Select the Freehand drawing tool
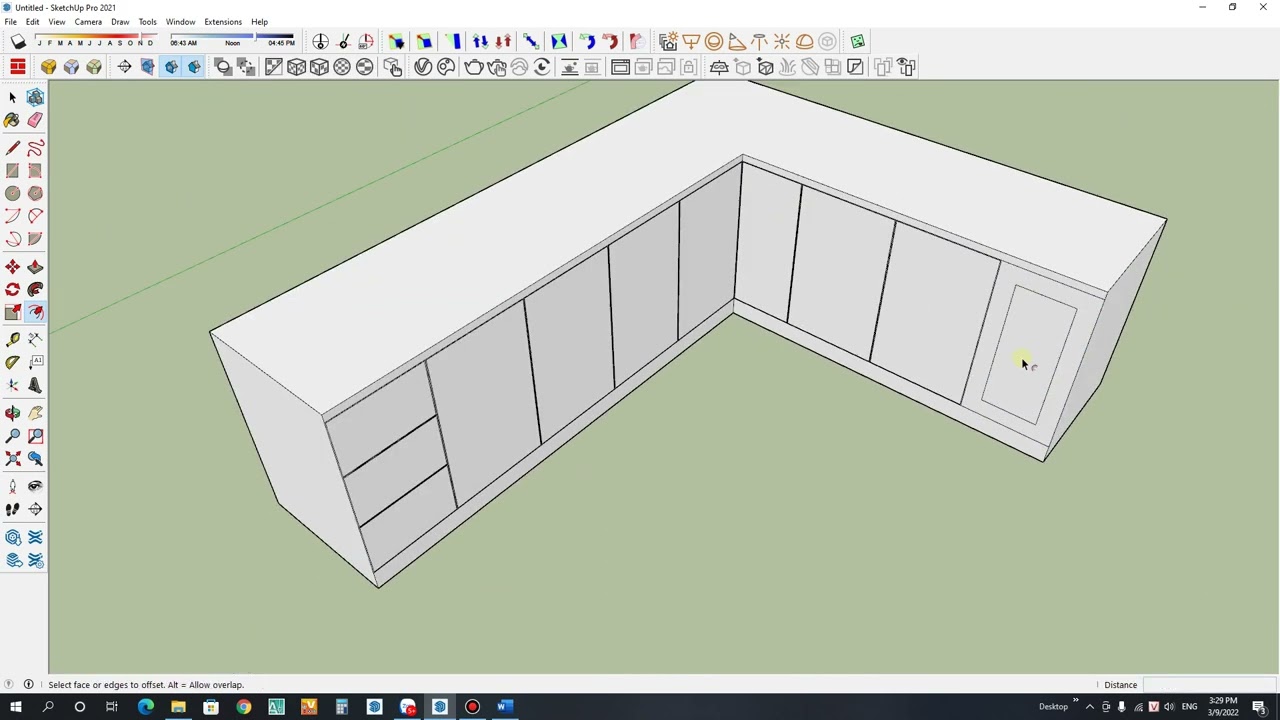This screenshot has height=720, width=1280. tap(35, 148)
